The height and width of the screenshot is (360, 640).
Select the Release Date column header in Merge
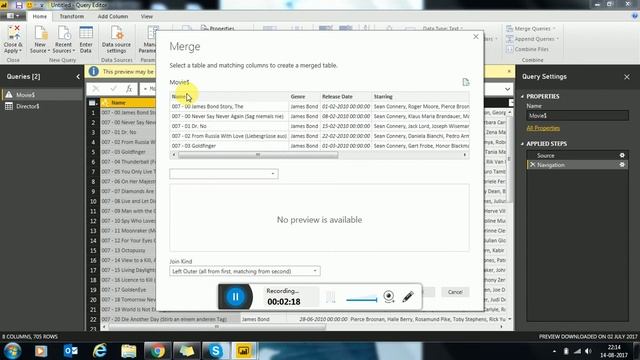pyautogui.click(x=345, y=97)
